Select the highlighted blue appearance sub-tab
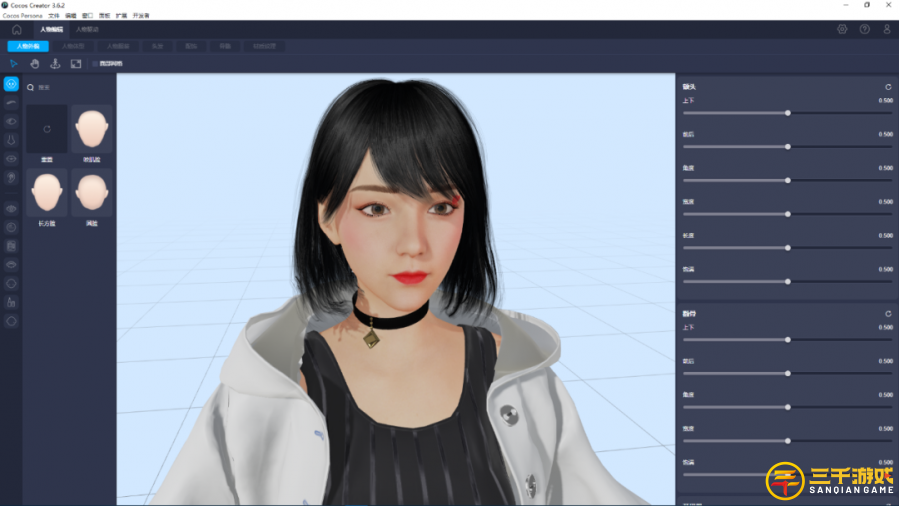This screenshot has width=899, height=506. coord(28,46)
